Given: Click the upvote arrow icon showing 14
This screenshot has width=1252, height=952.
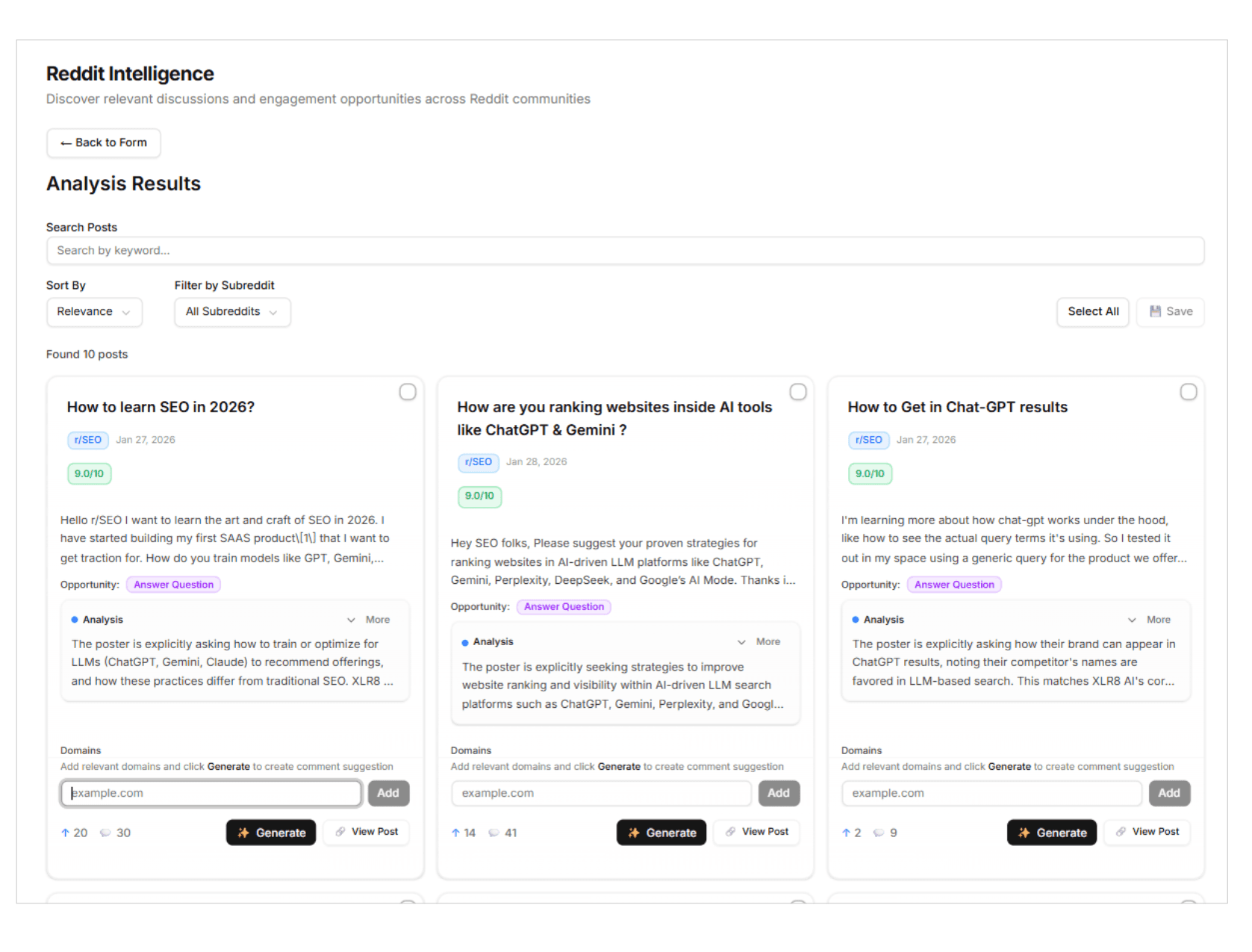Looking at the screenshot, I should (x=455, y=833).
